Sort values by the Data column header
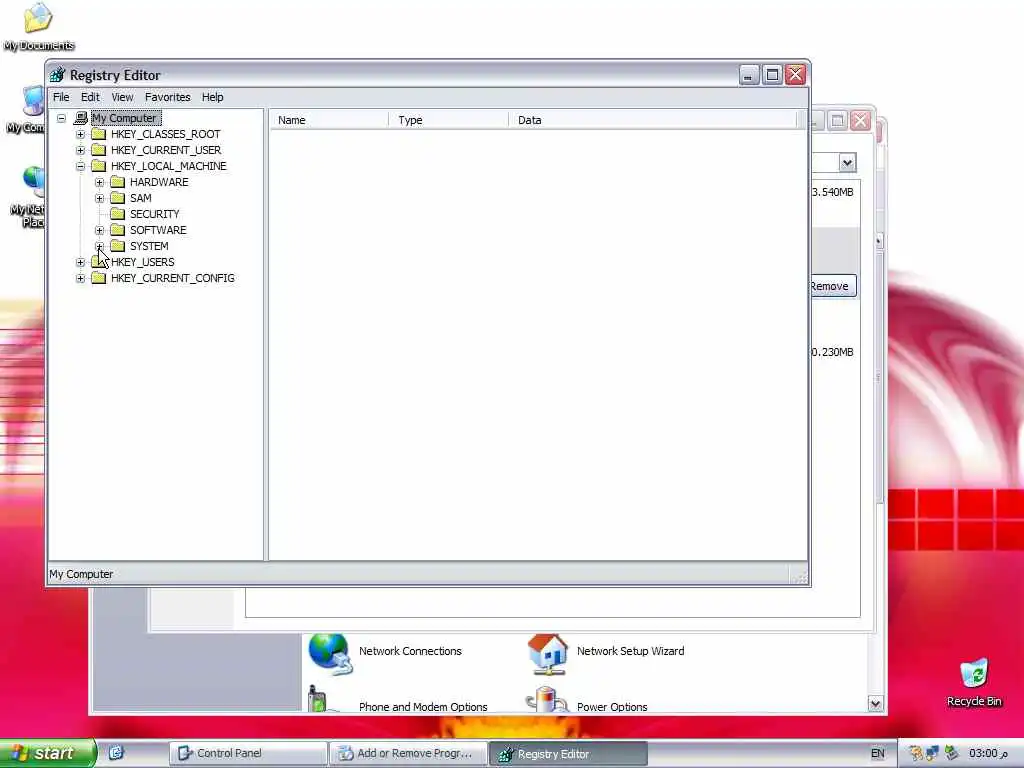Viewport: 1024px width, 768px height. tap(652, 120)
